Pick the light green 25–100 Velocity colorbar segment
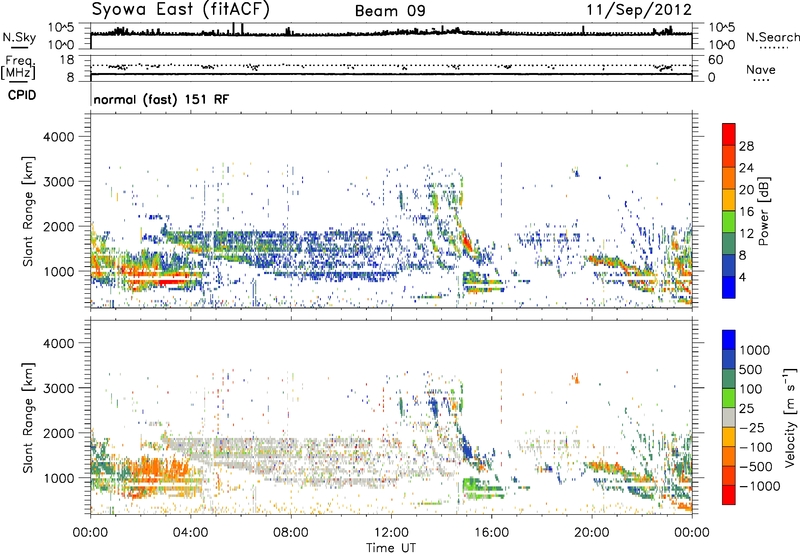 tap(729, 398)
